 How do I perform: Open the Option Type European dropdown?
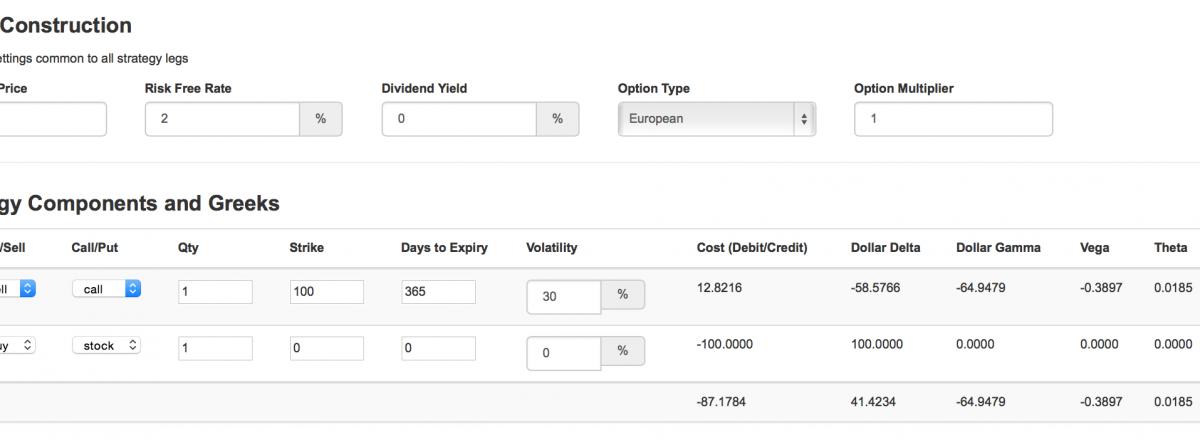point(716,119)
